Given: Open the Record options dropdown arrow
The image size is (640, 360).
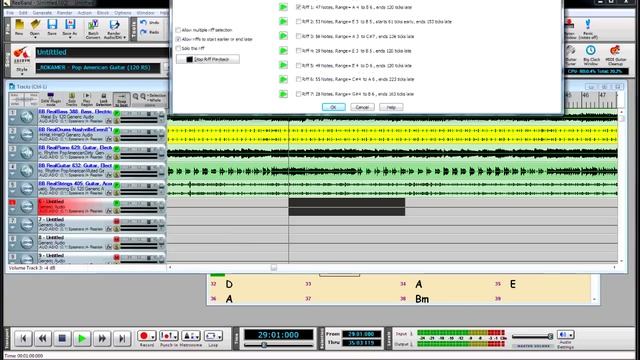Looking at the screenshot, I should (x=152, y=337).
